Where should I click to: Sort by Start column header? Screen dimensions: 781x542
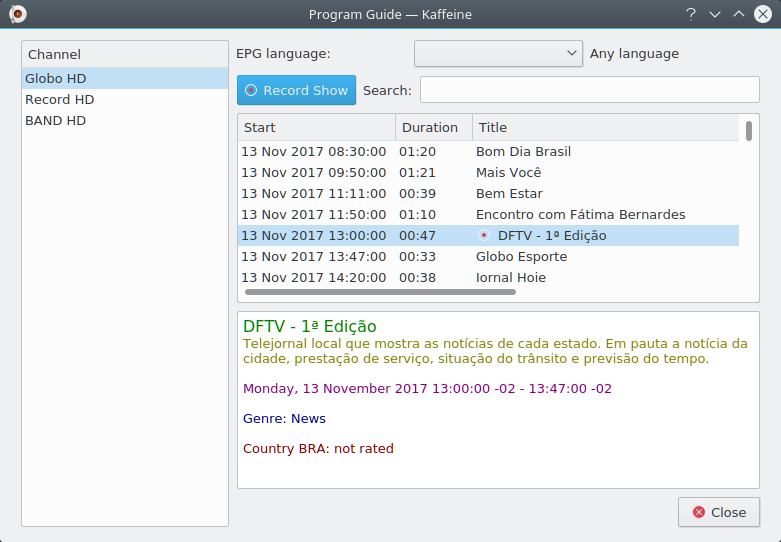tap(317, 128)
